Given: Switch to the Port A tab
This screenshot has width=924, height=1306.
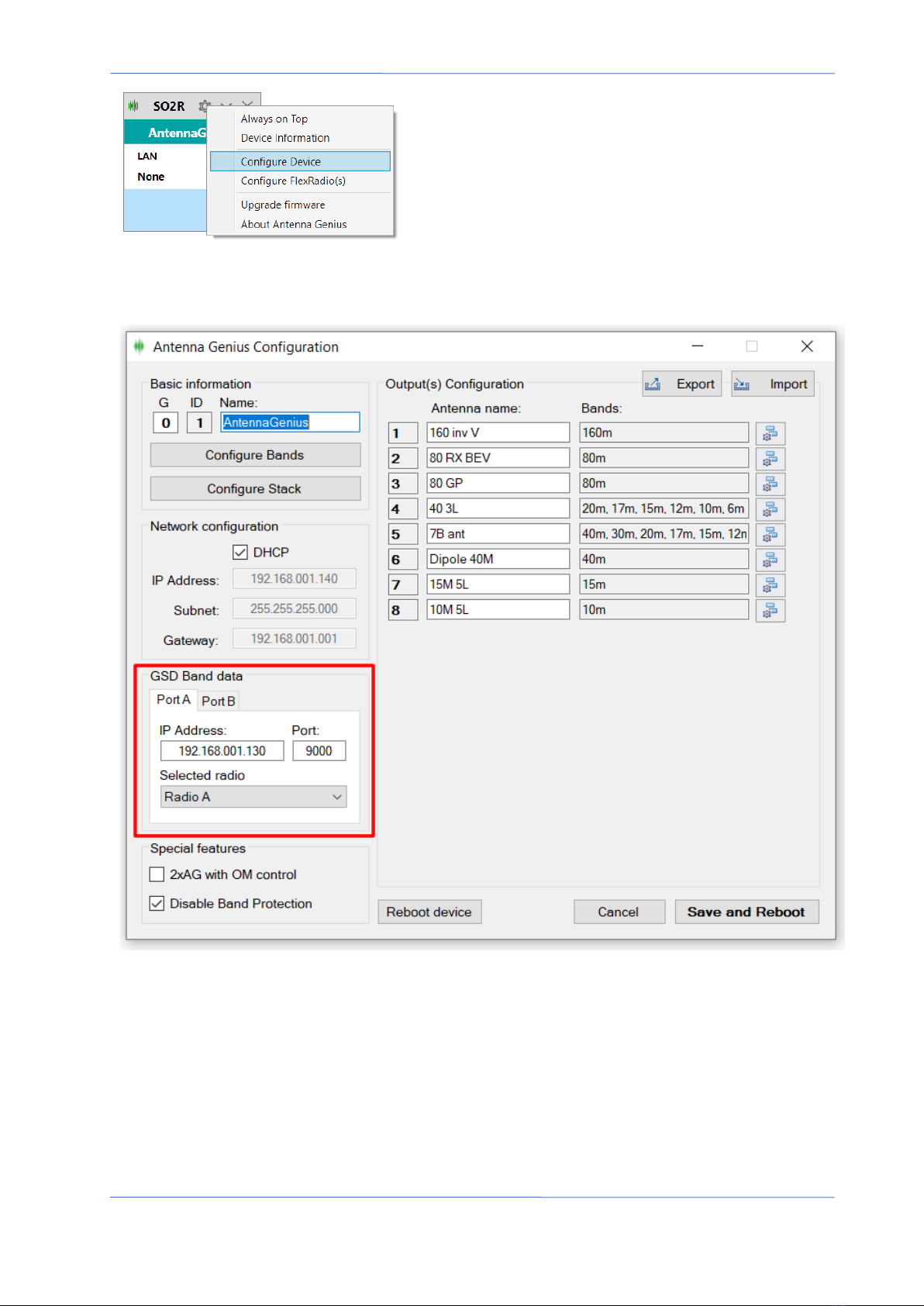Looking at the screenshot, I should point(173,700).
